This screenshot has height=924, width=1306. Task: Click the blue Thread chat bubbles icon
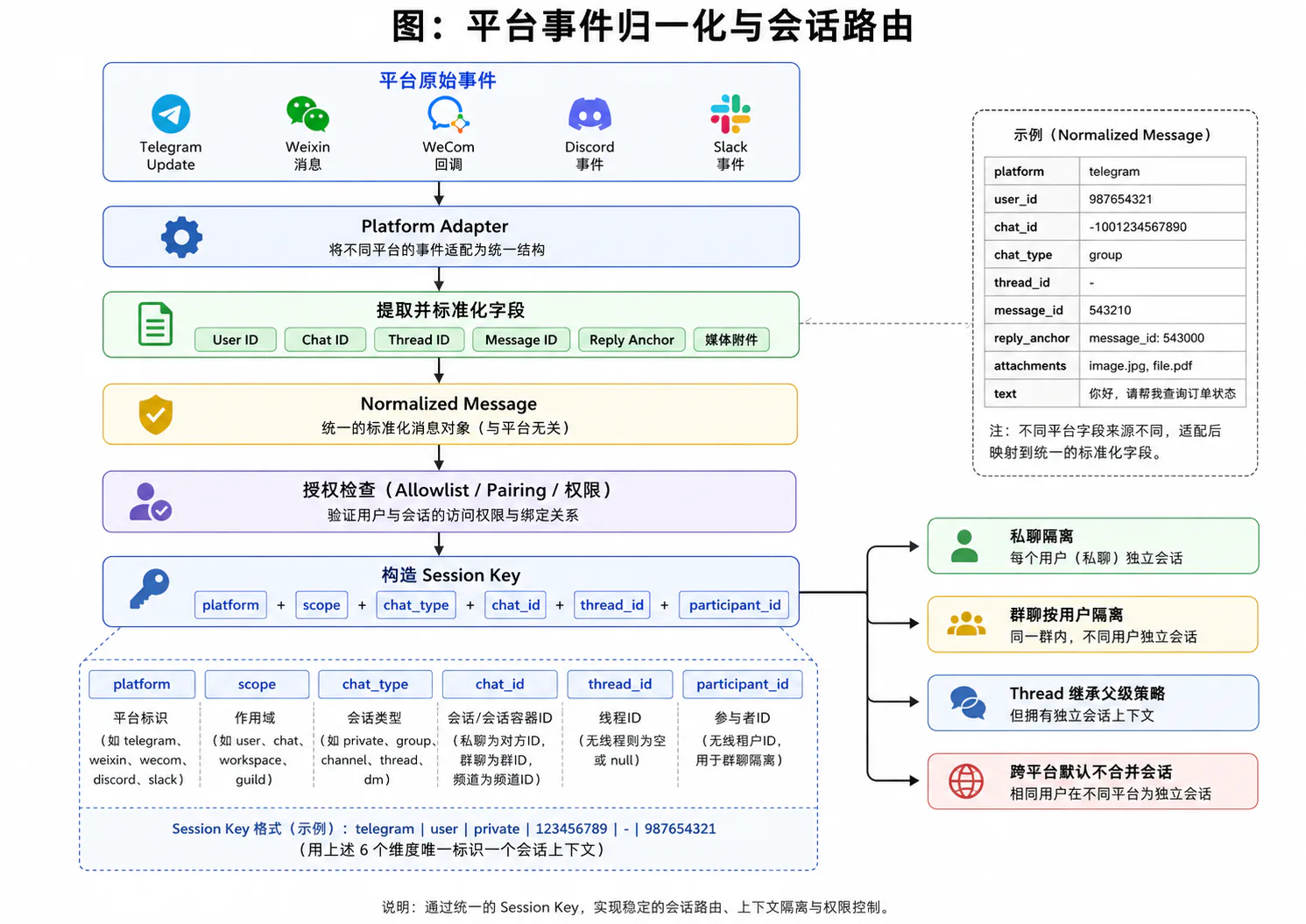[x=968, y=702]
